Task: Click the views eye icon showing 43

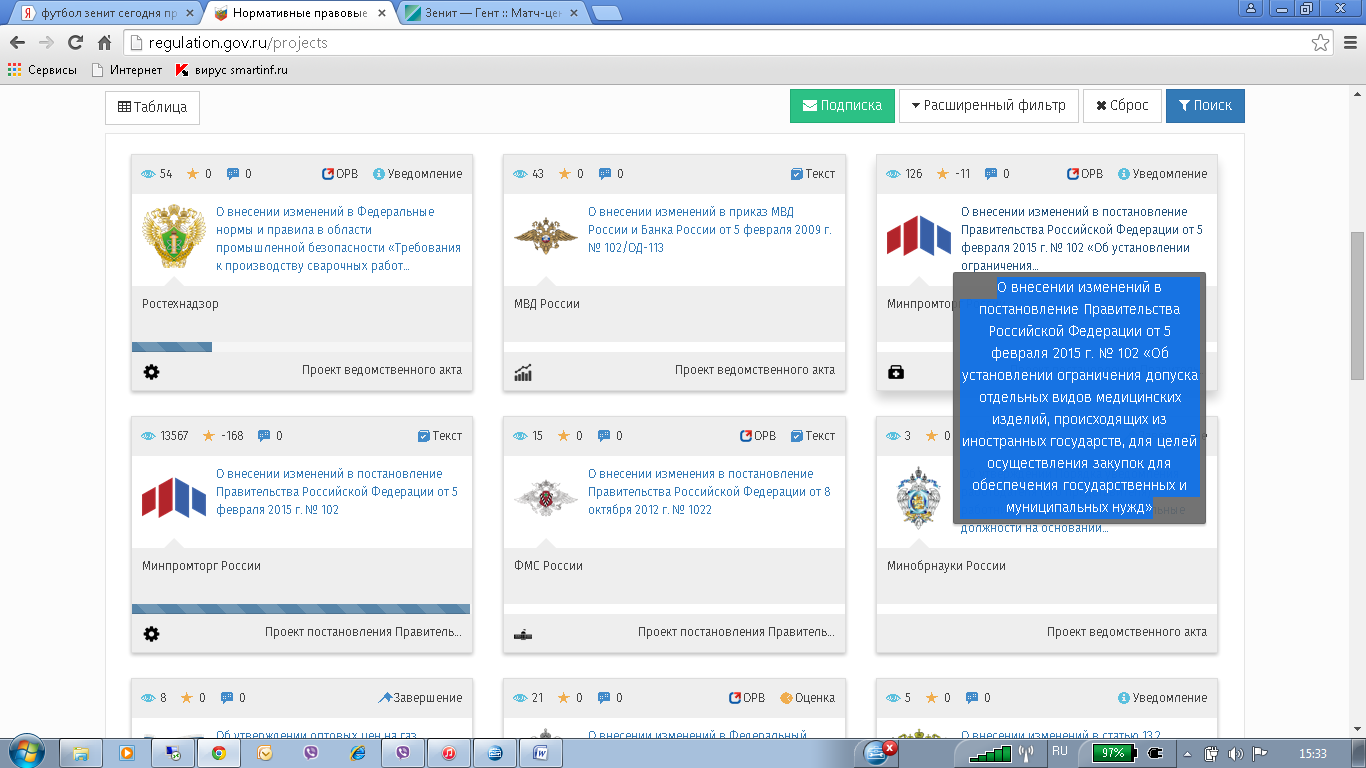Action: 520,174
